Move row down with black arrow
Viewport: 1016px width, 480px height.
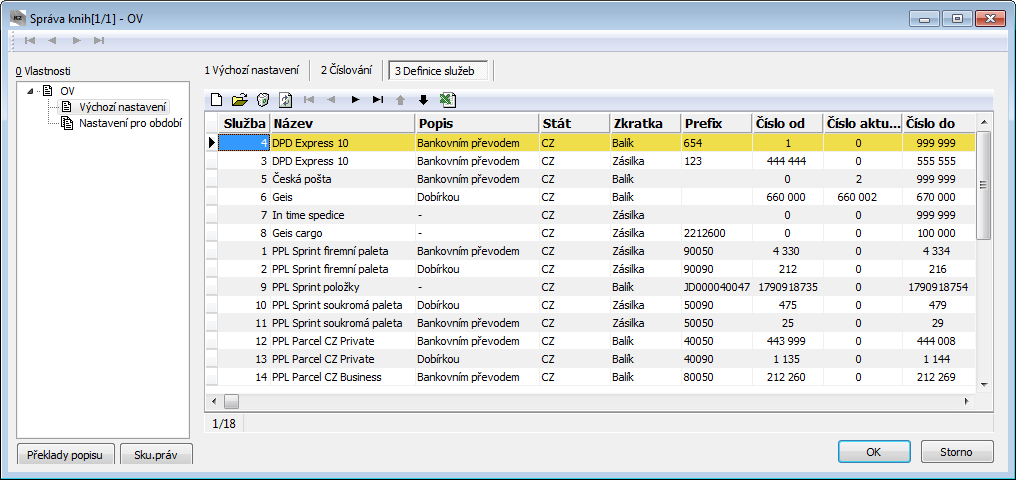(423, 100)
